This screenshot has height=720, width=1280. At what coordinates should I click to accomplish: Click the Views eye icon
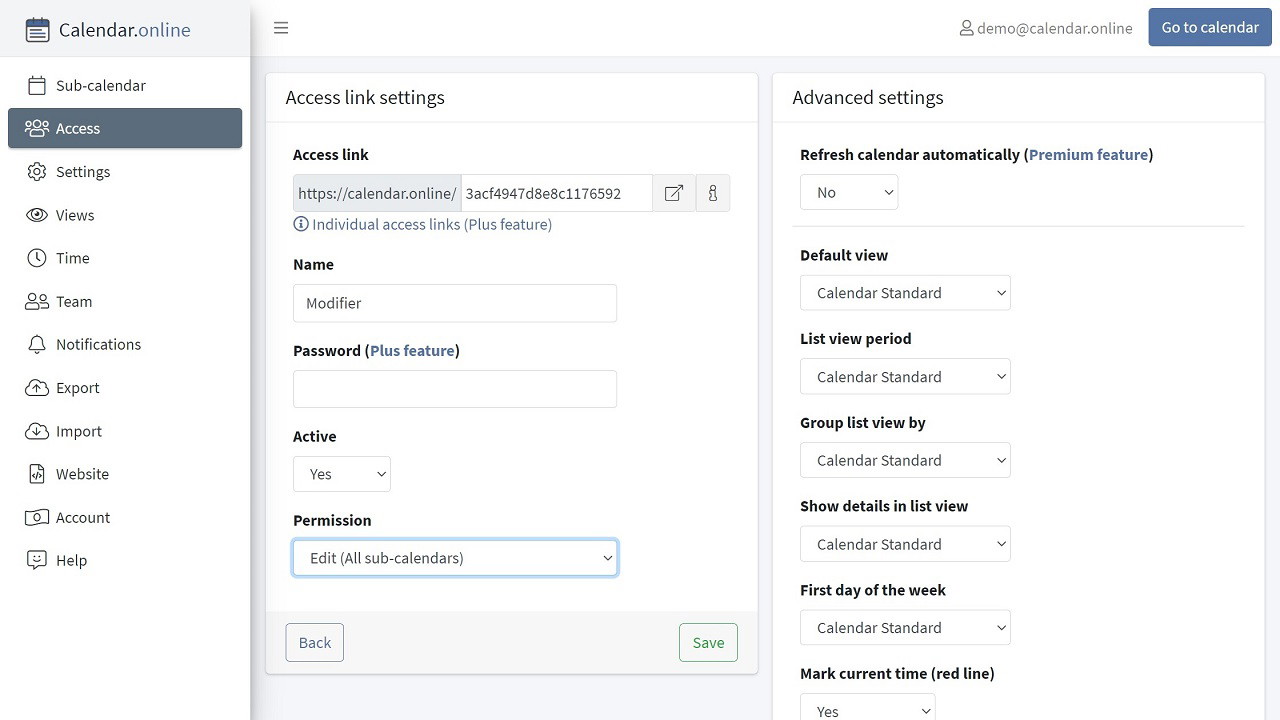(37, 215)
